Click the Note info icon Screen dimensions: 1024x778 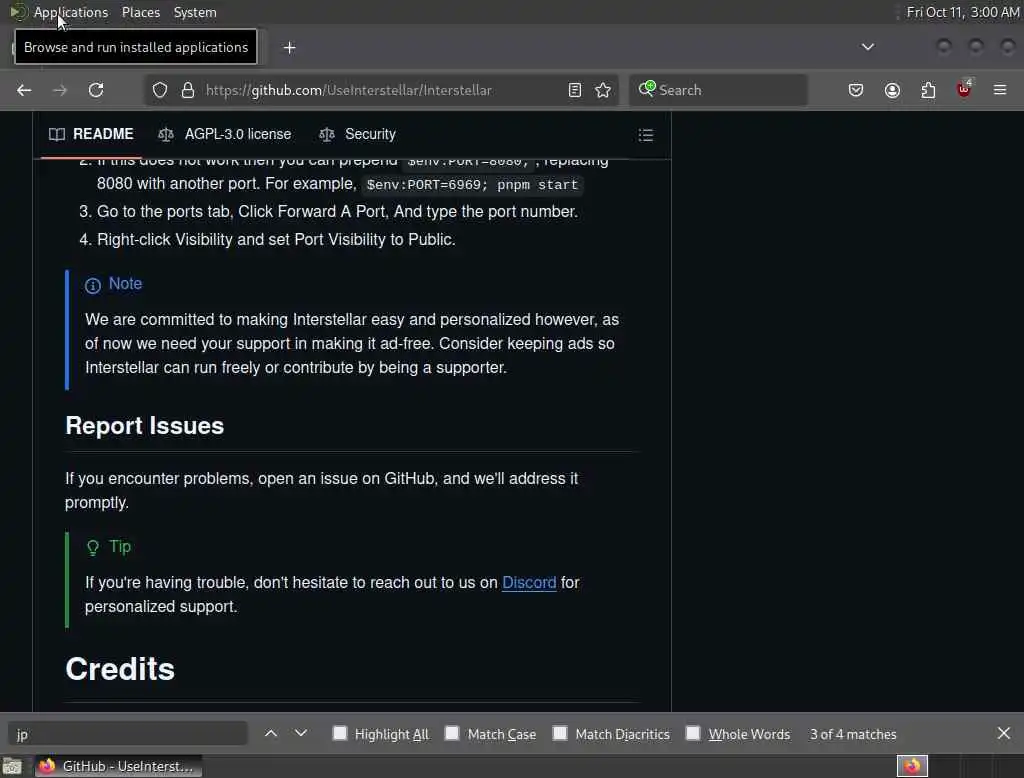pyautogui.click(x=93, y=285)
